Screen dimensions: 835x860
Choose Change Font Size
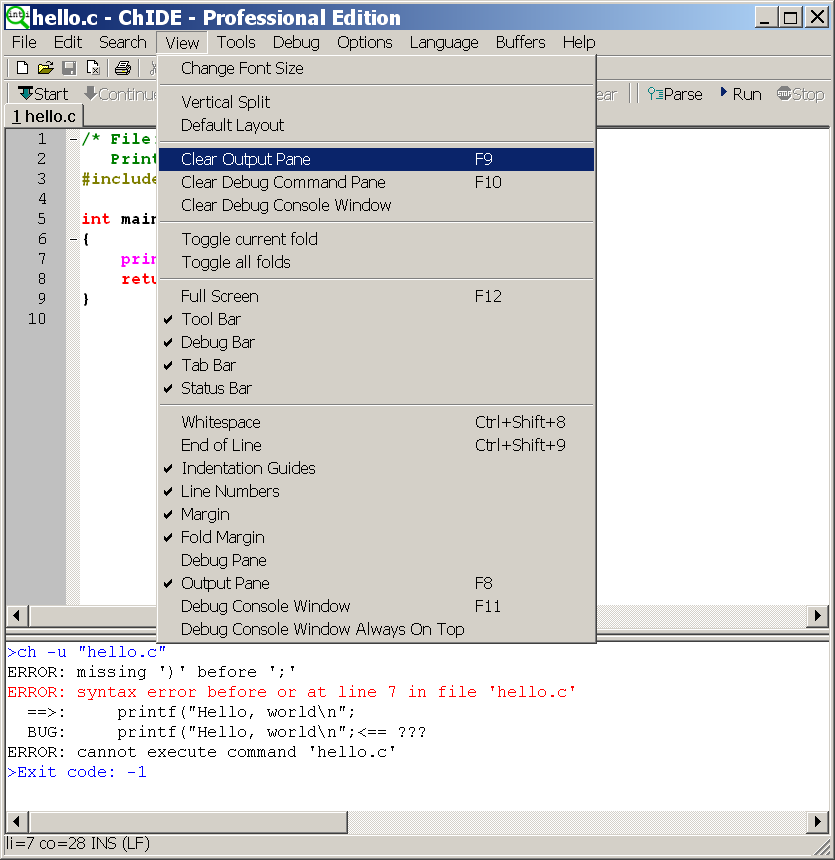pos(376,68)
